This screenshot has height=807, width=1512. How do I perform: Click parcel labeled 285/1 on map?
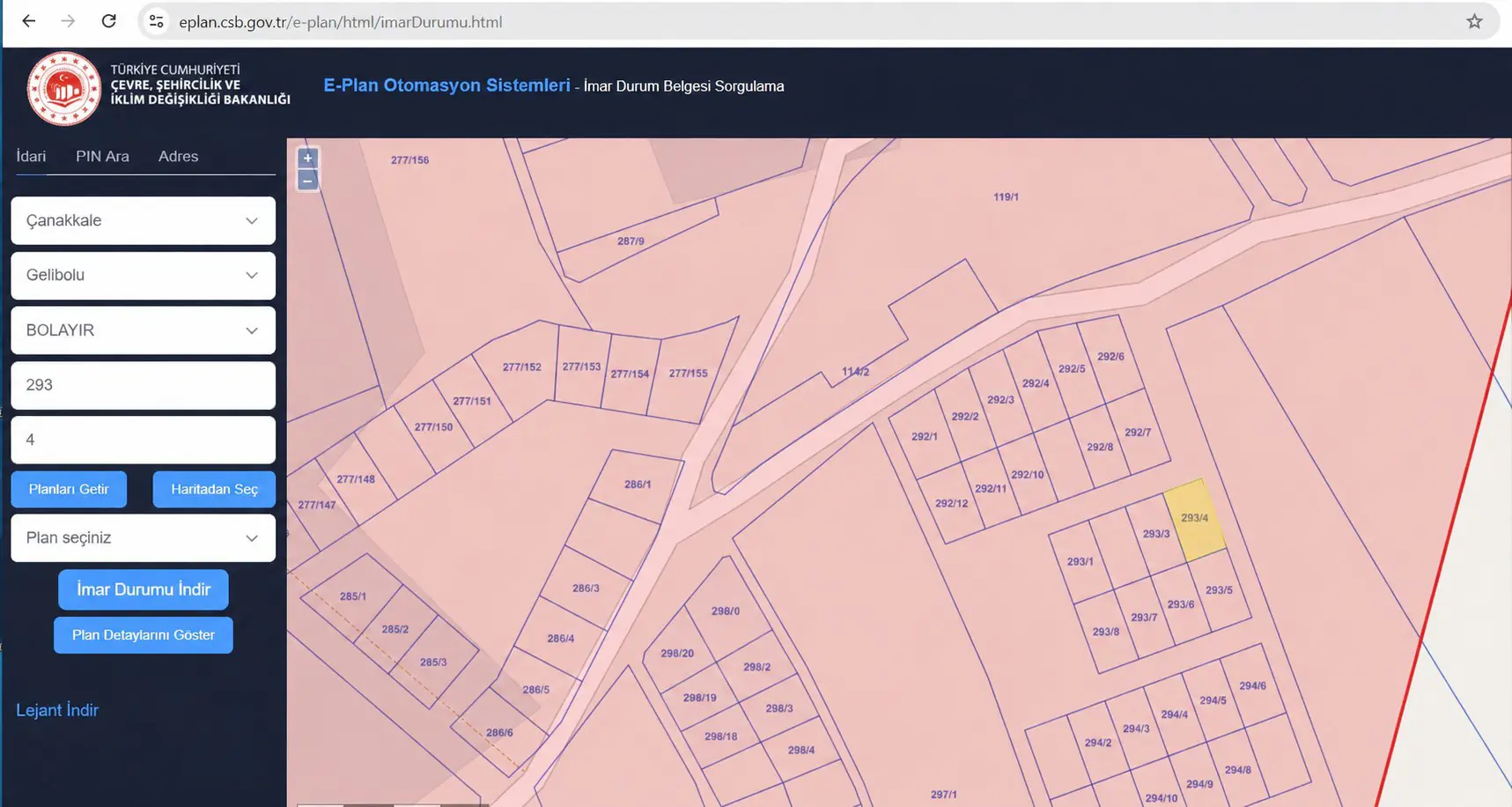352,596
